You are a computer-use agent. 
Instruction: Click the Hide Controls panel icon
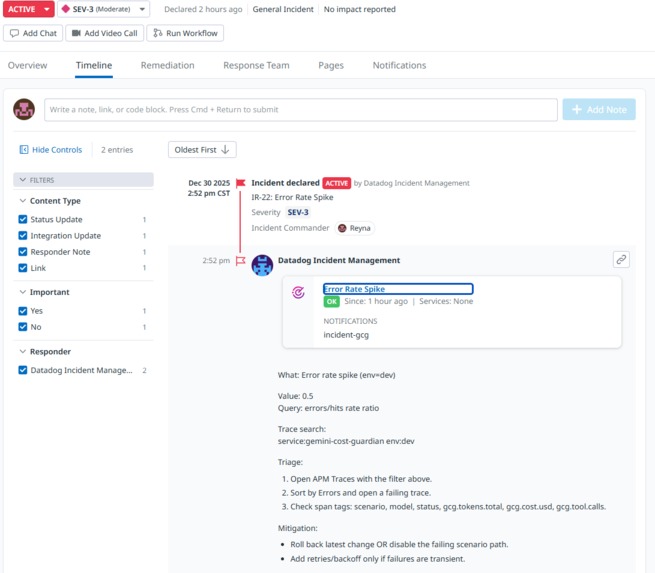(24, 150)
